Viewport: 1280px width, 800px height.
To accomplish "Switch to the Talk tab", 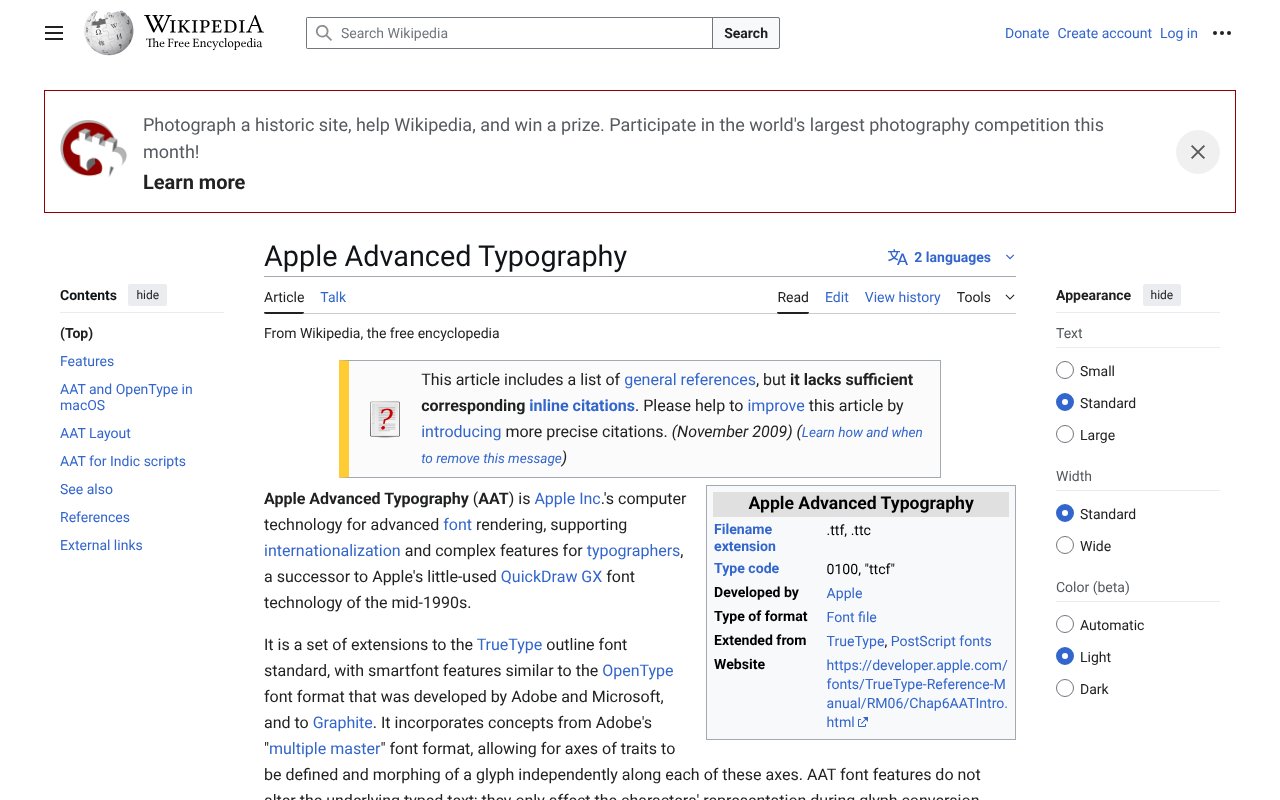I will pyautogui.click(x=333, y=297).
